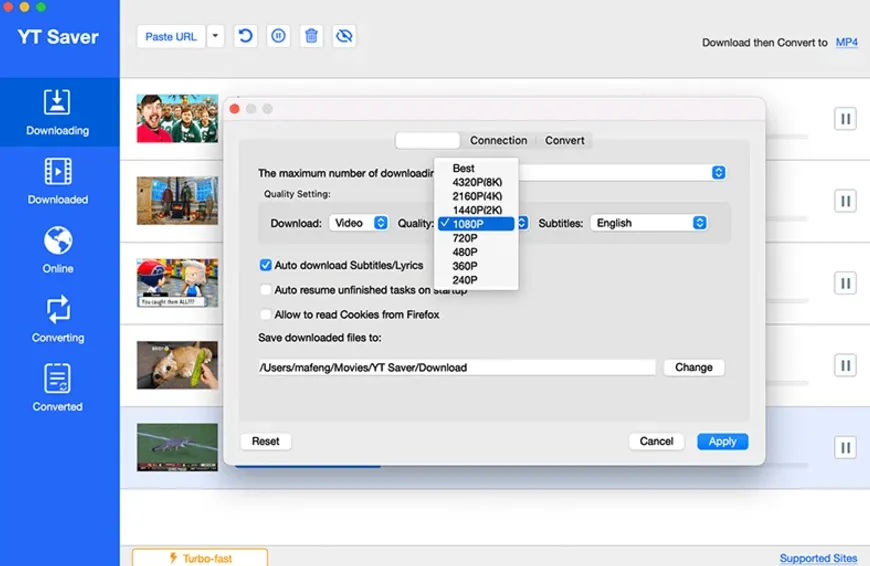
Task: Click the trash delete icon in toolbar
Action: point(311,36)
